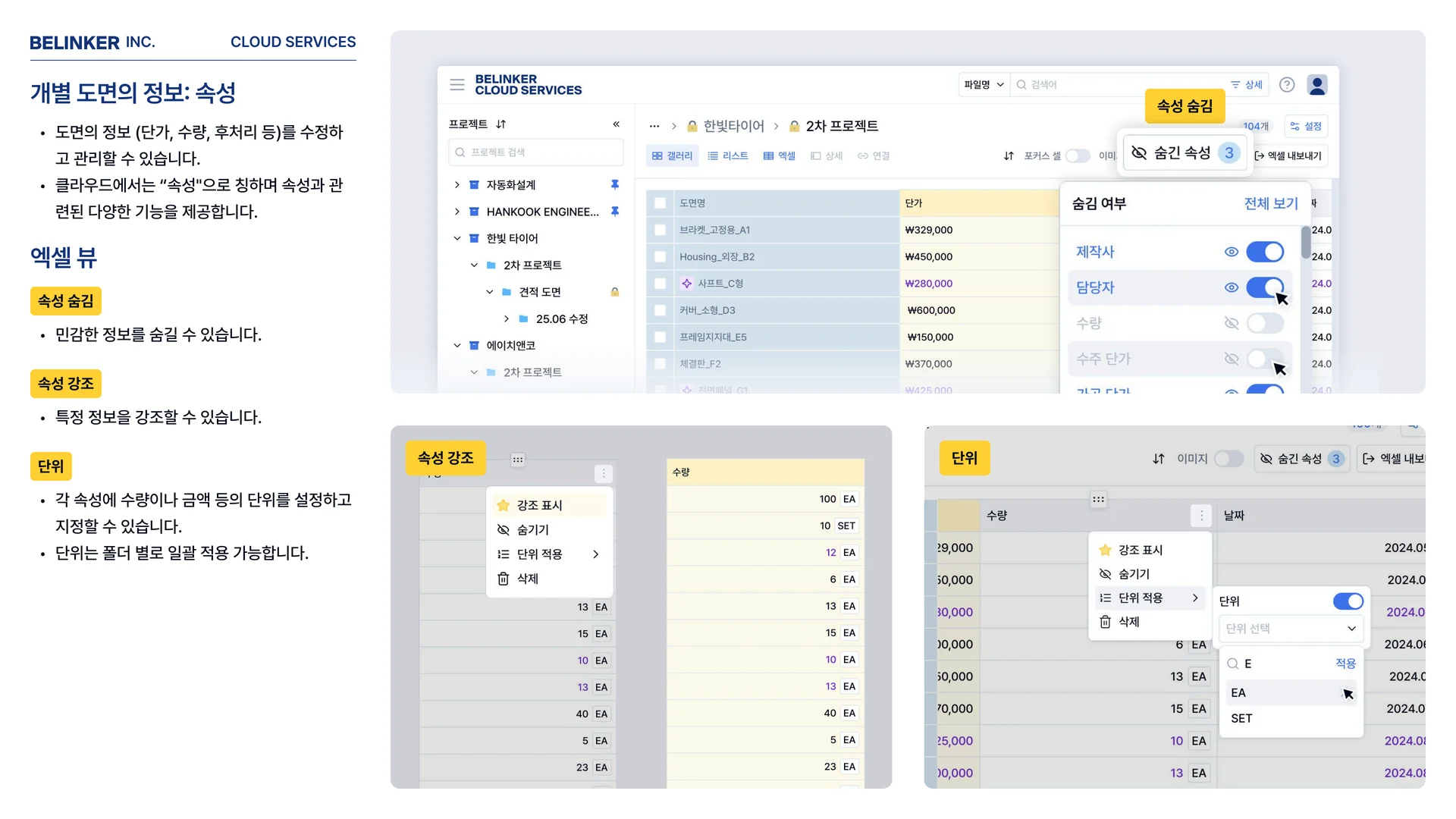Click the project sort arrows icon
1456x819 pixels.
point(500,124)
